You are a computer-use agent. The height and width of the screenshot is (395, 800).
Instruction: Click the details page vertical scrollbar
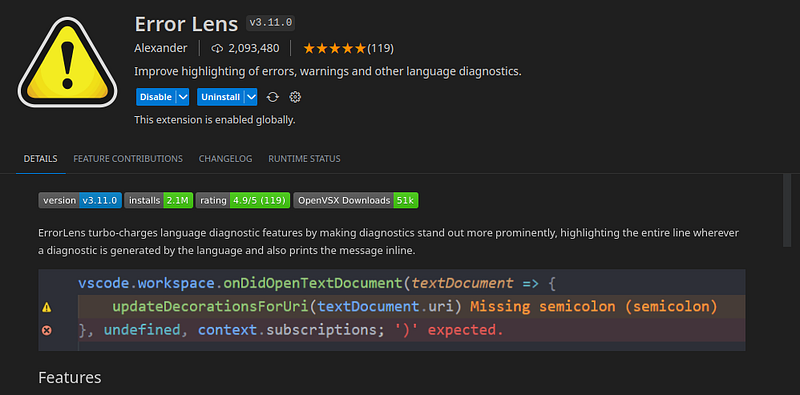point(787,210)
